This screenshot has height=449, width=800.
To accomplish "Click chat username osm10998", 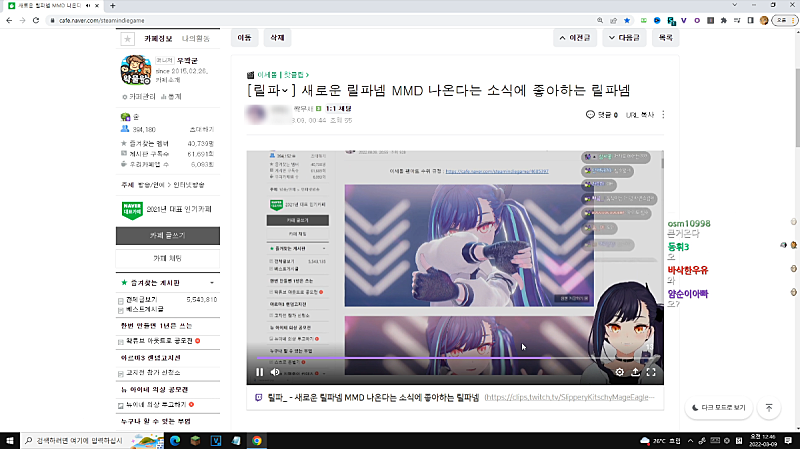I will click(x=689, y=223).
